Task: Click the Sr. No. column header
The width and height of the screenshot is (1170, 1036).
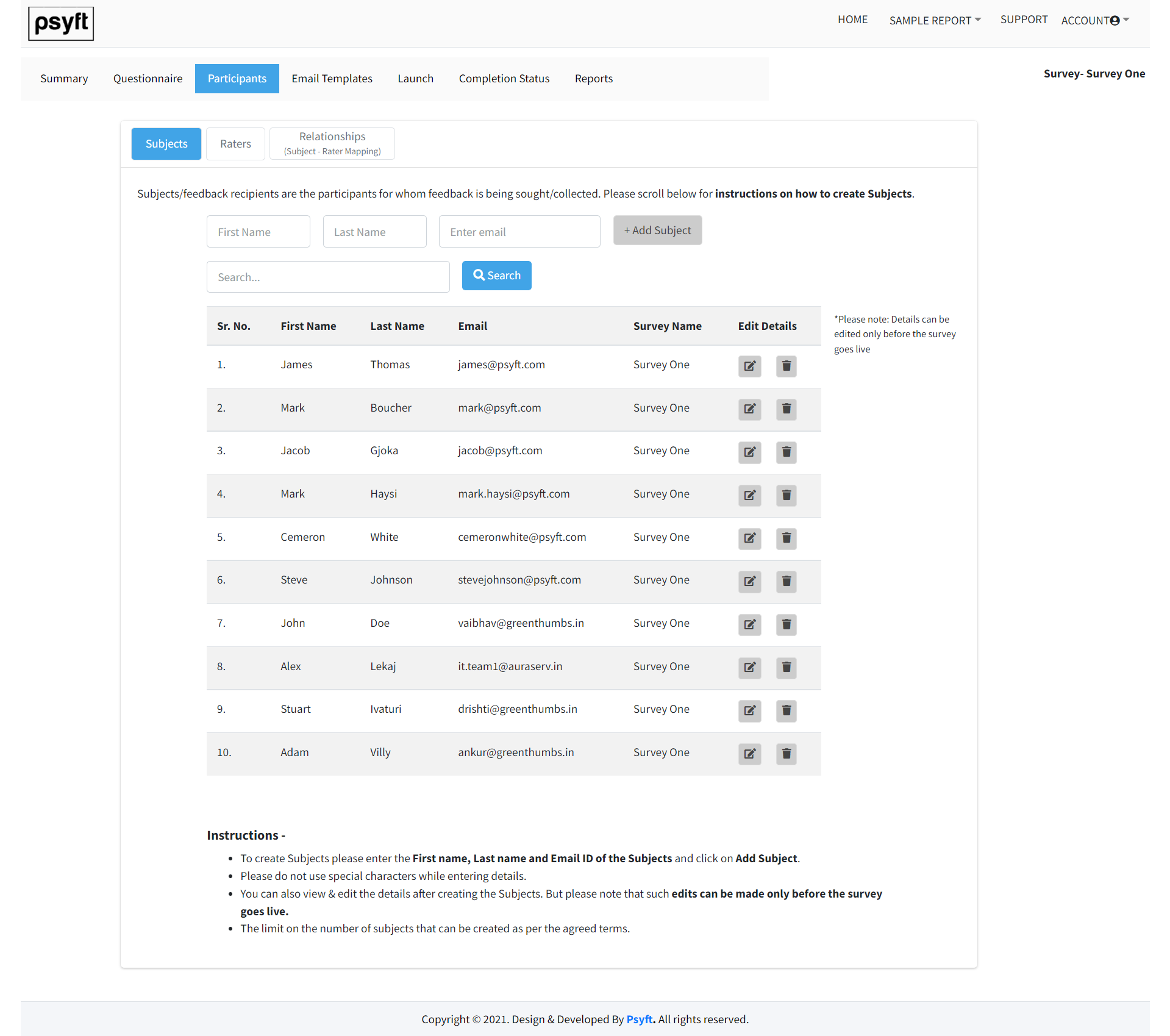Action: (x=234, y=326)
